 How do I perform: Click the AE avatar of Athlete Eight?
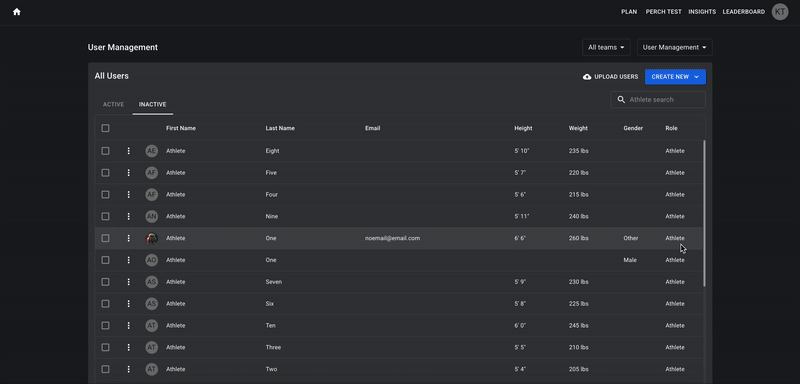click(x=152, y=151)
